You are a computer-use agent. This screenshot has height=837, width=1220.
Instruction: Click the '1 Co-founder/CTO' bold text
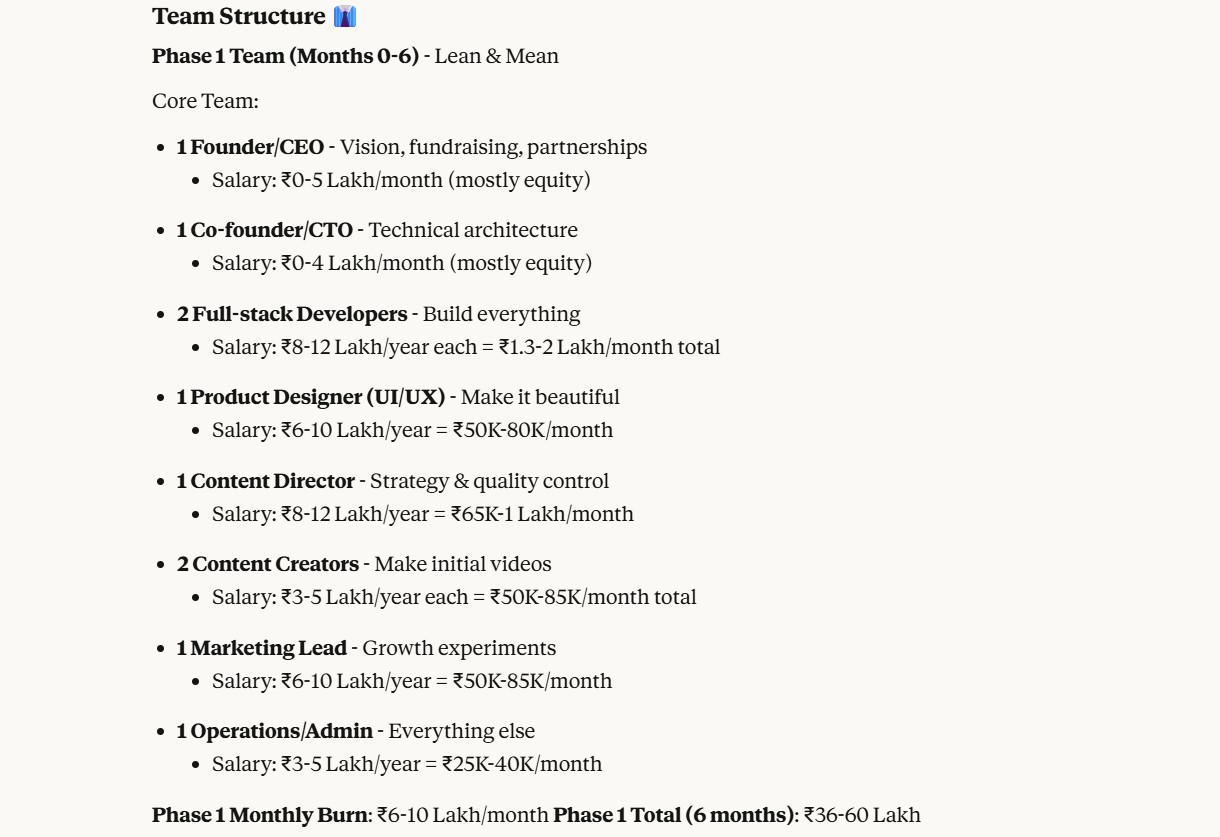click(x=265, y=230)
